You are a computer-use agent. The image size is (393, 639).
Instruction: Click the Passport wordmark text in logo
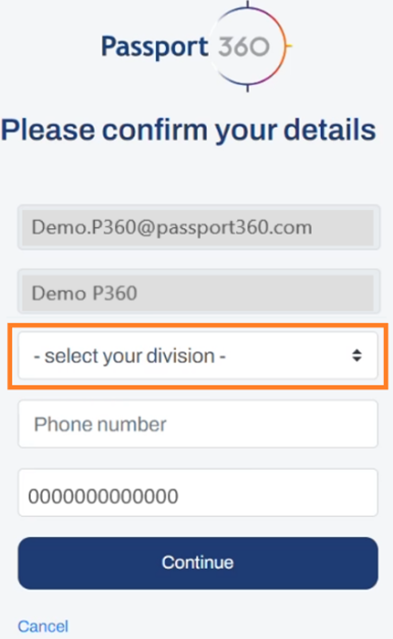(x=155, y=47)
